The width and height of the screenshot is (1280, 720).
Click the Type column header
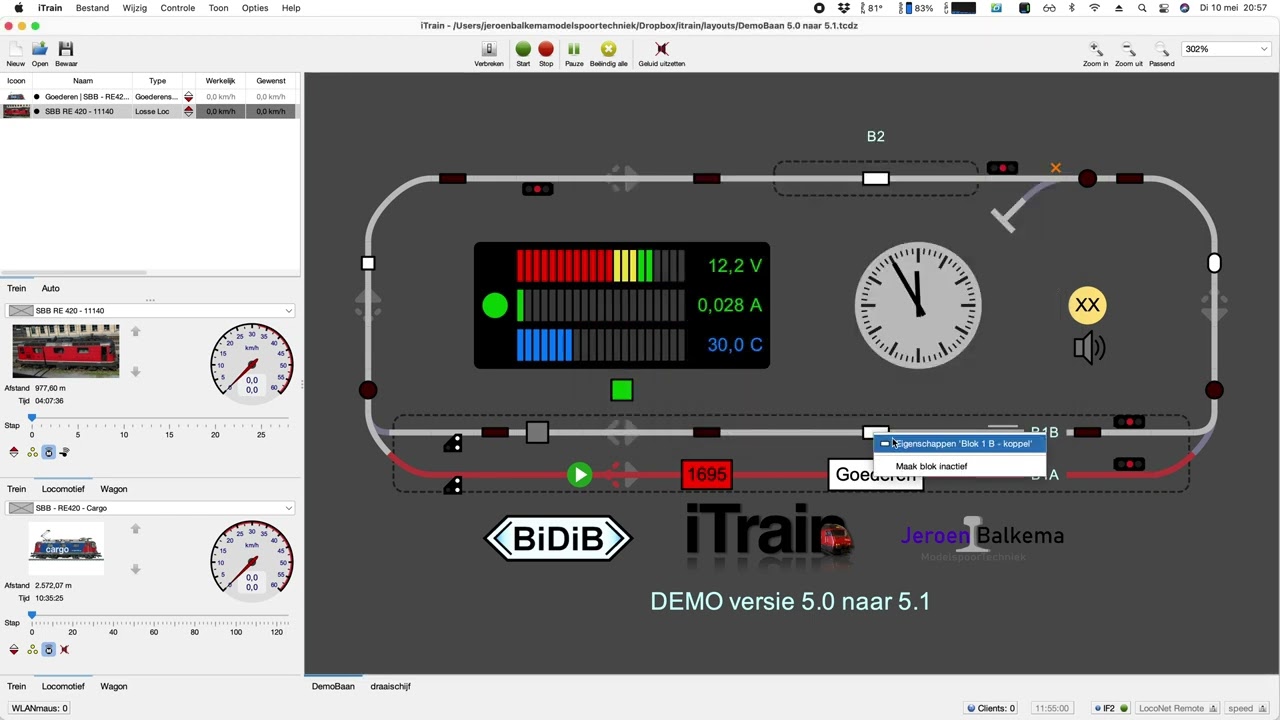click(157, 81)
